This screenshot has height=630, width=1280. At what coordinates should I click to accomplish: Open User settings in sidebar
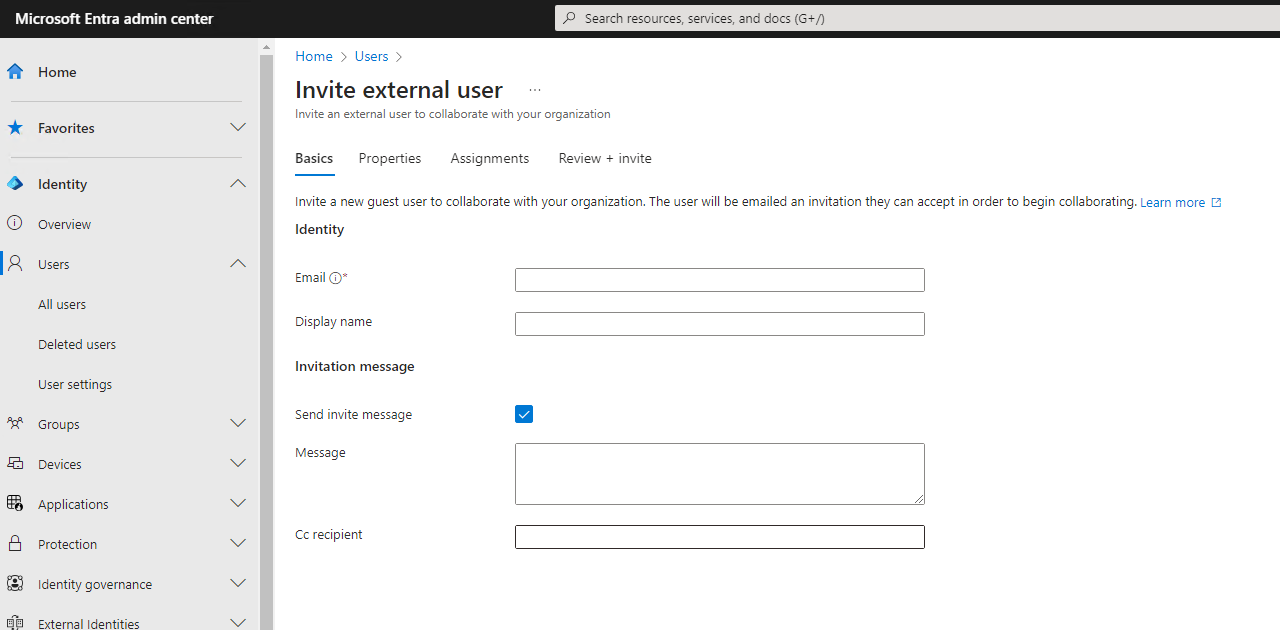coord(75,384)
